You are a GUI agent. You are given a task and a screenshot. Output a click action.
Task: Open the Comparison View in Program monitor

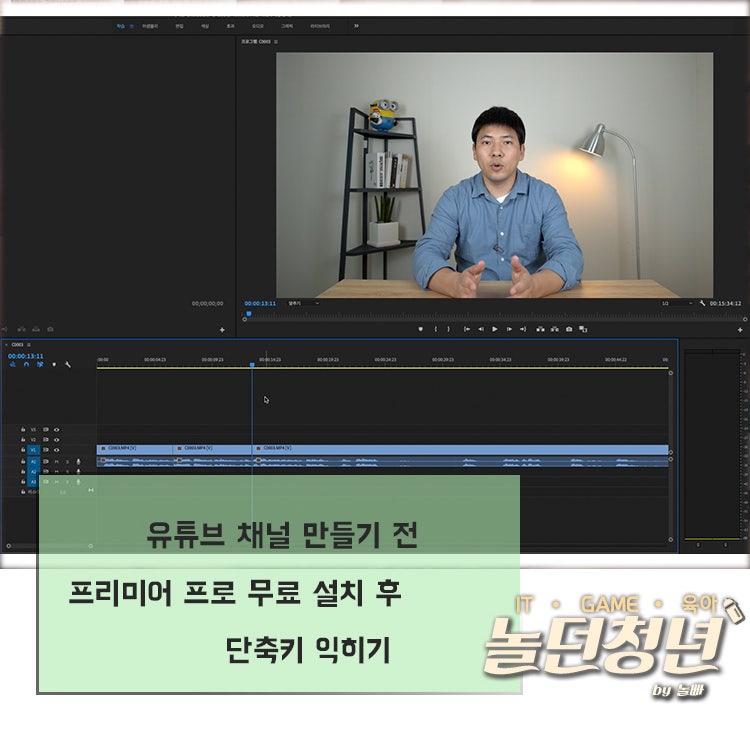tap(583, 329)
